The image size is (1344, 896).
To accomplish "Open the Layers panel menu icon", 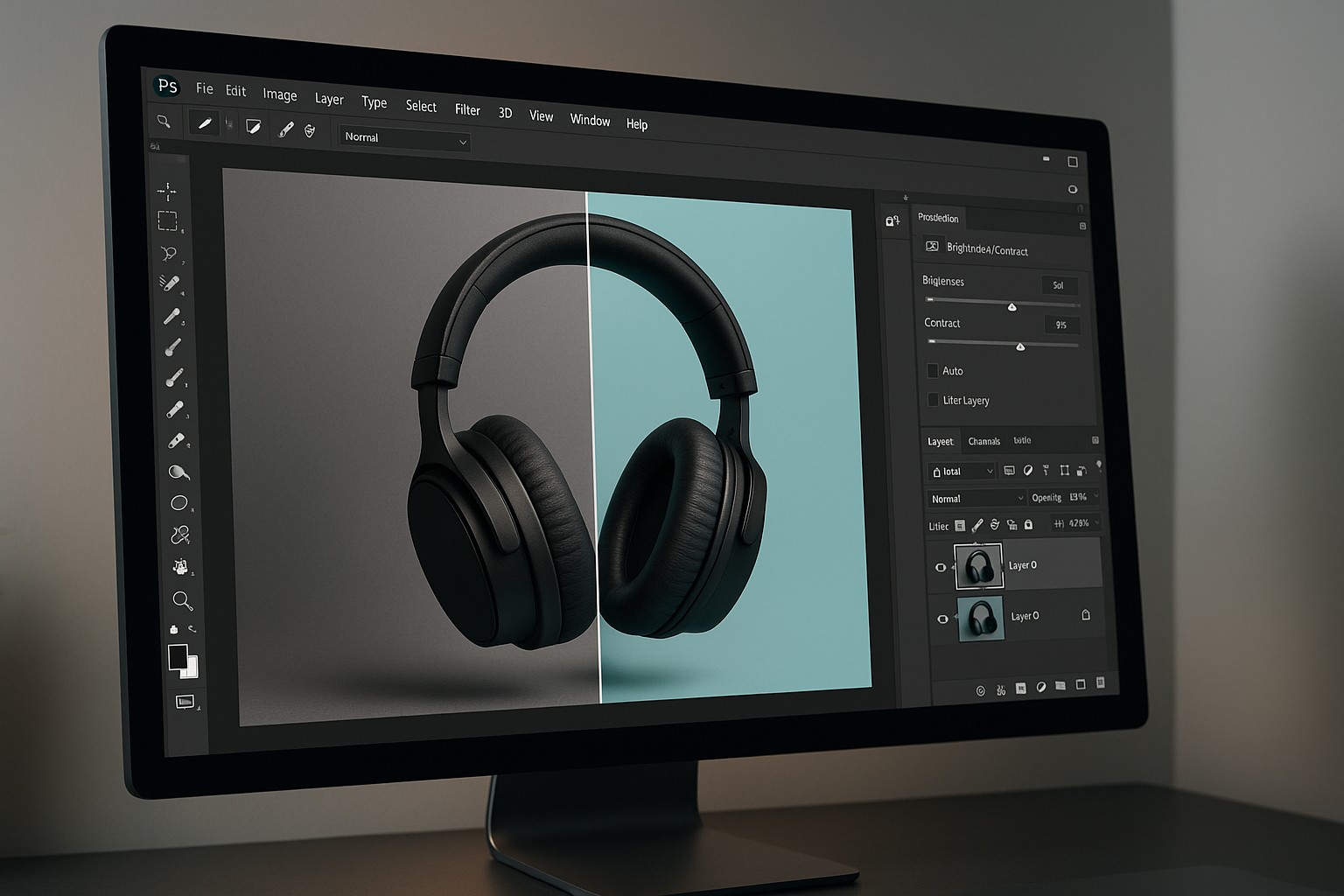I will (1095, 440).
